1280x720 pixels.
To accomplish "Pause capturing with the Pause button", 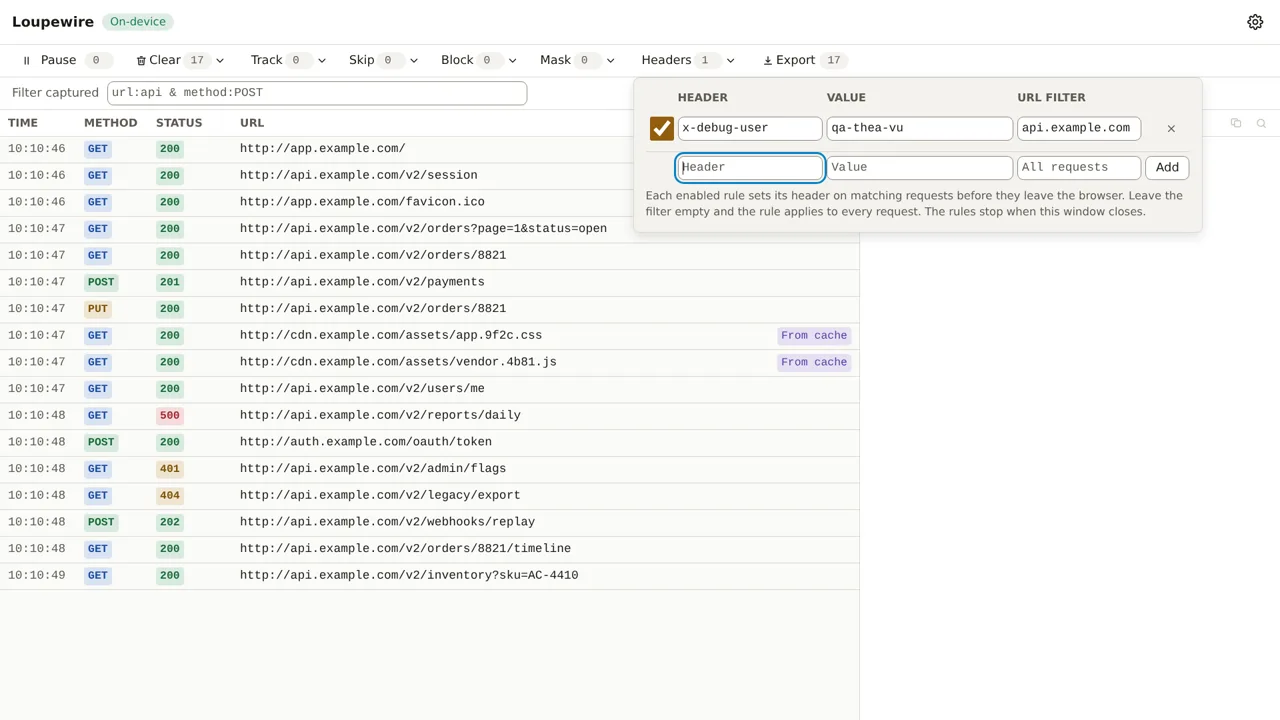I will click(66, 60).
